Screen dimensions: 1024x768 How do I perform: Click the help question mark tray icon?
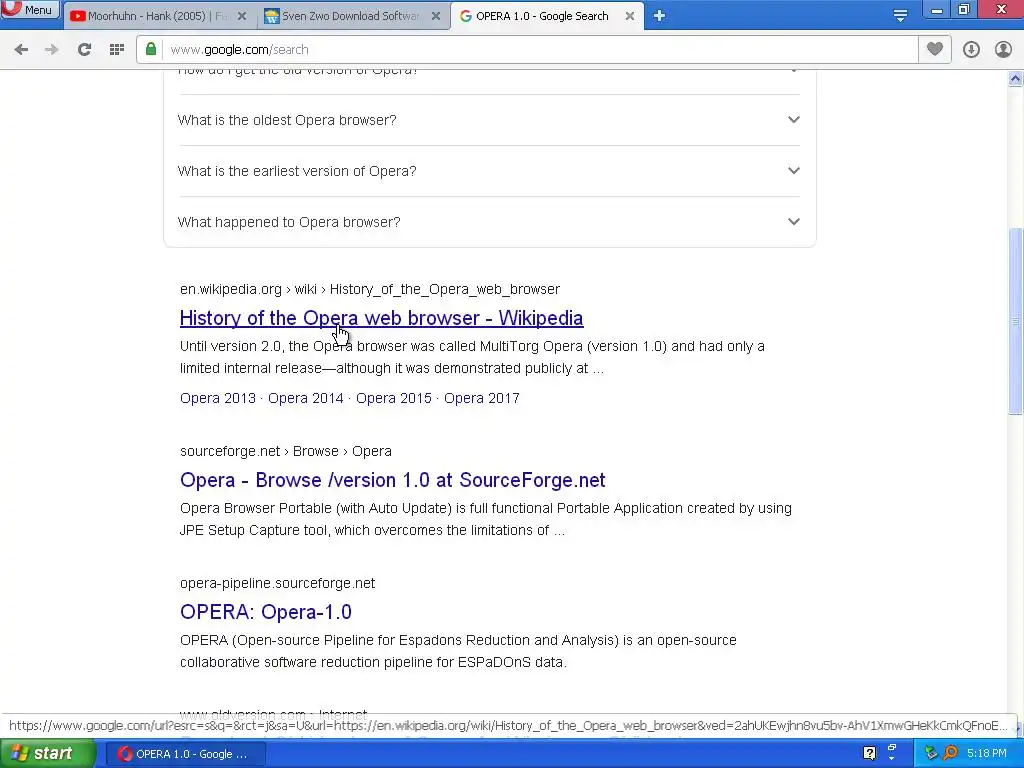point(869,753)
